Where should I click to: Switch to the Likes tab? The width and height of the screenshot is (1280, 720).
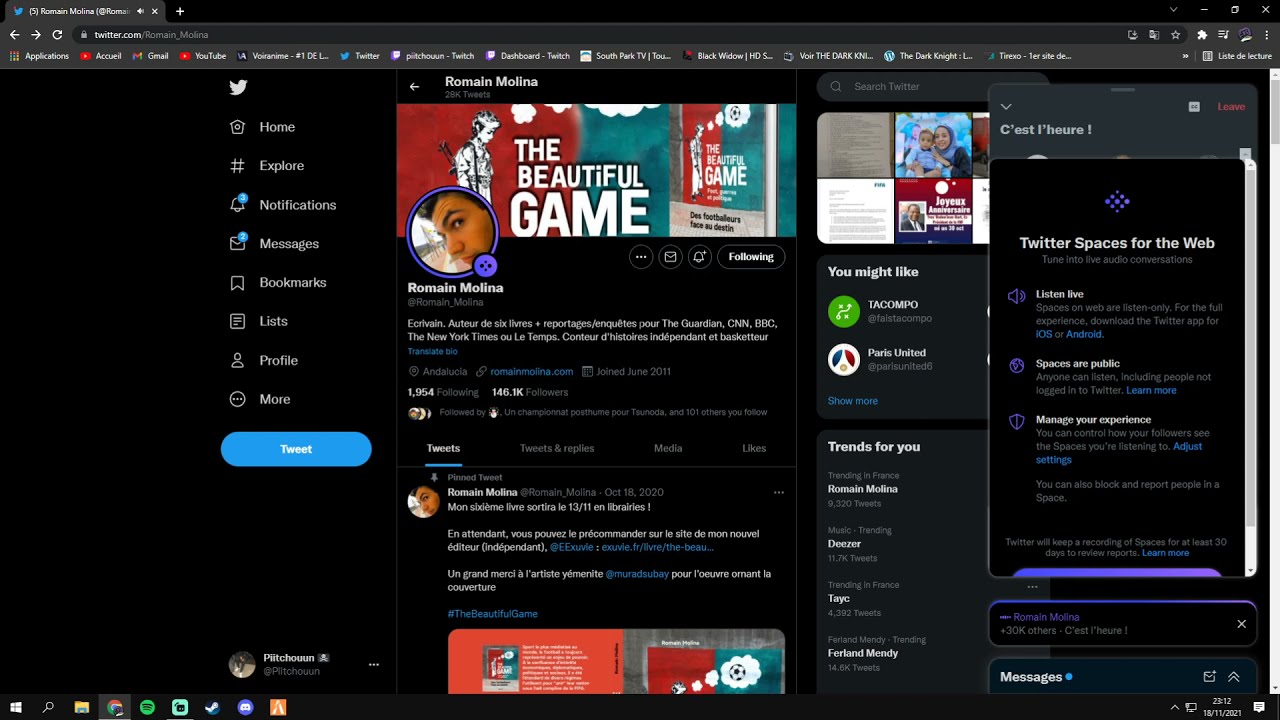click(754, 448)
